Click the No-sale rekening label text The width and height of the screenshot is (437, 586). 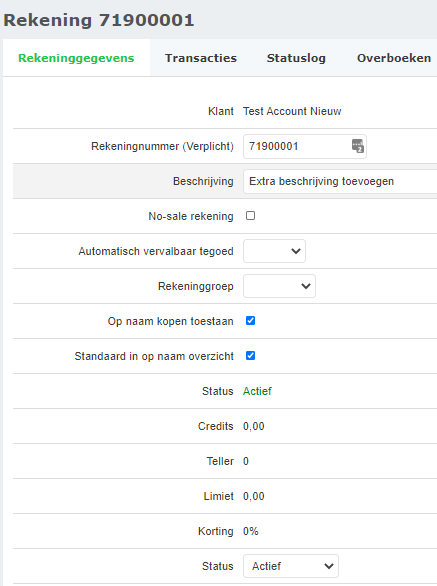click(191, 216)
